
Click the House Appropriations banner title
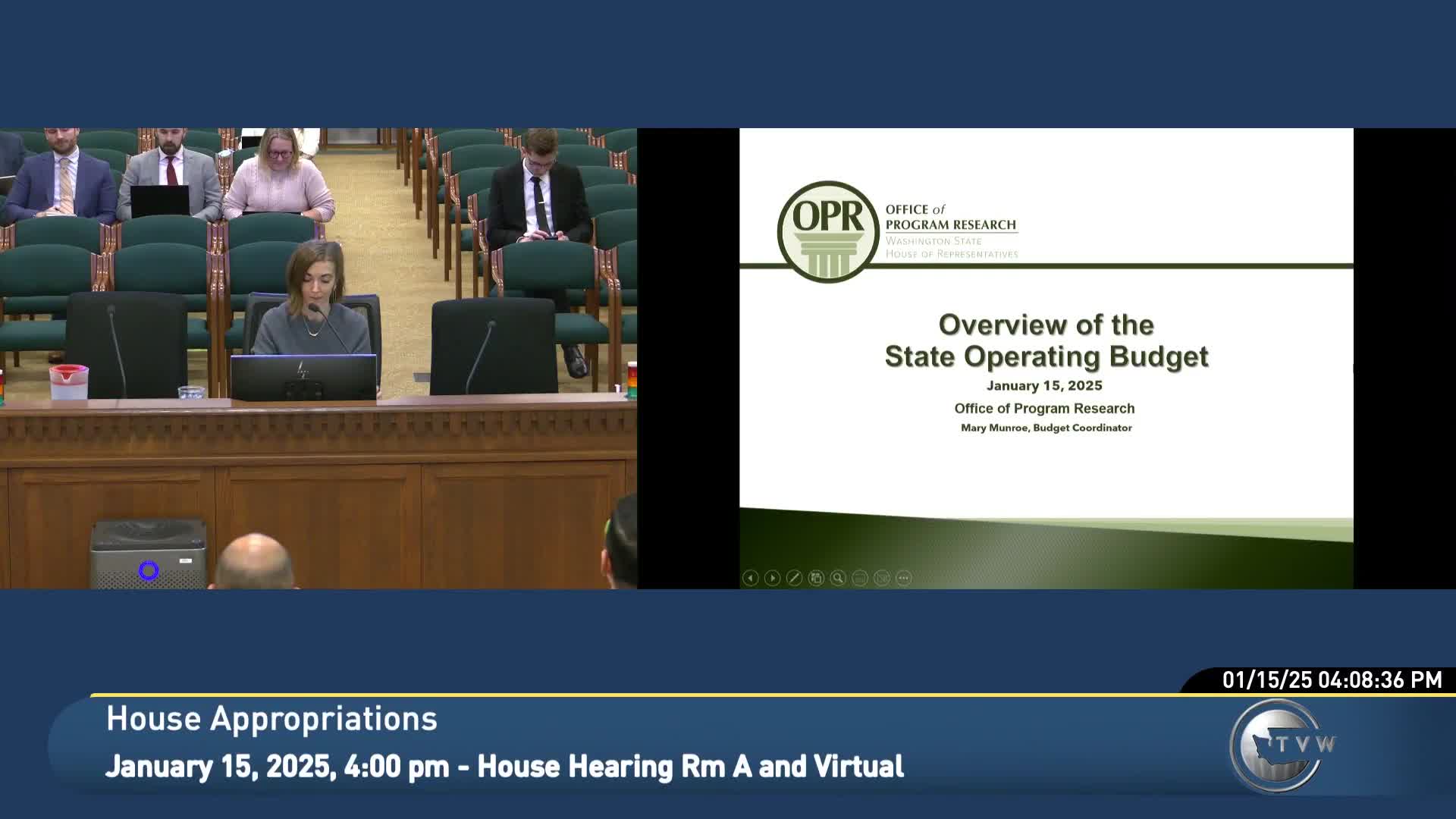272,718
